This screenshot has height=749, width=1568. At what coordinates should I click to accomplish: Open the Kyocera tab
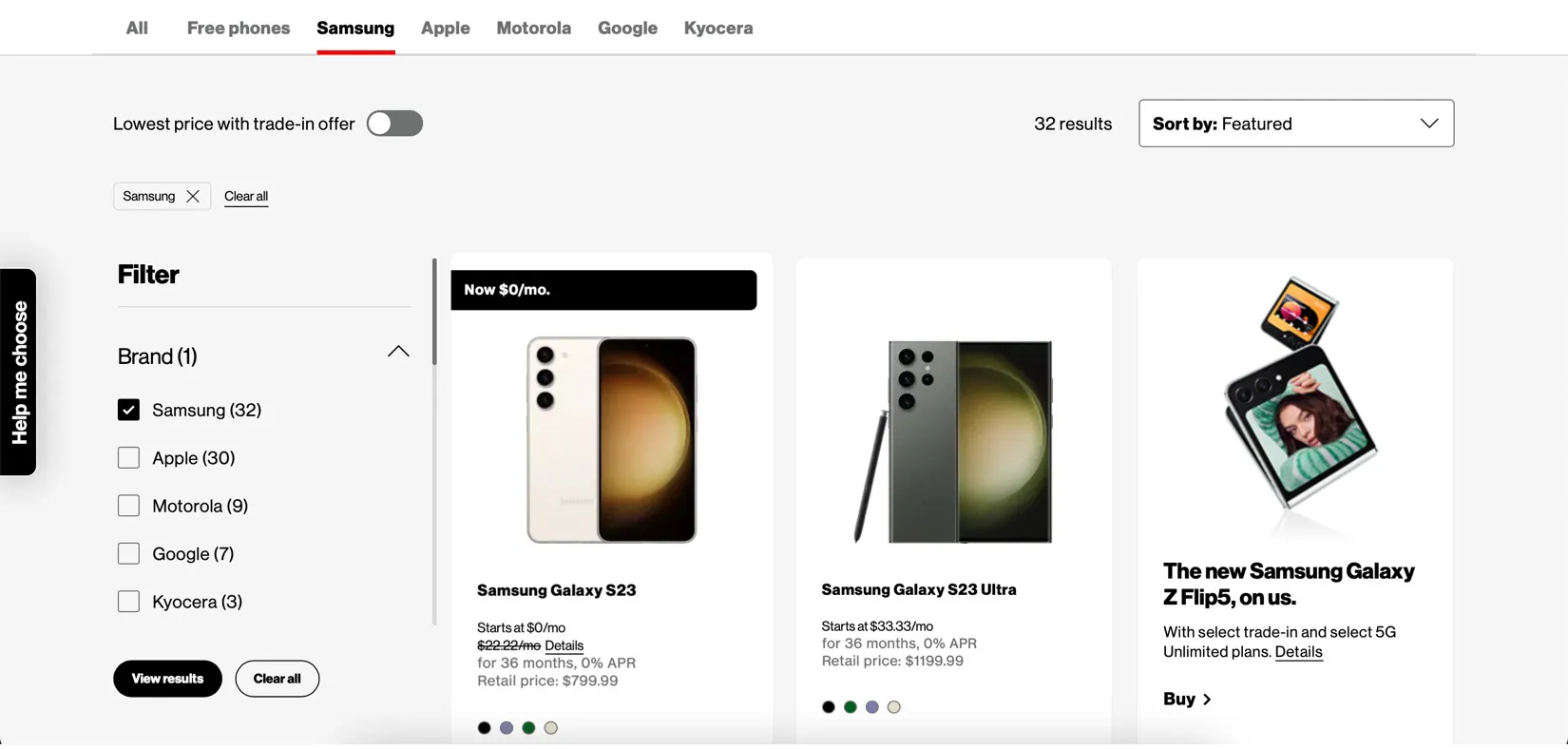tap(717, 29)
